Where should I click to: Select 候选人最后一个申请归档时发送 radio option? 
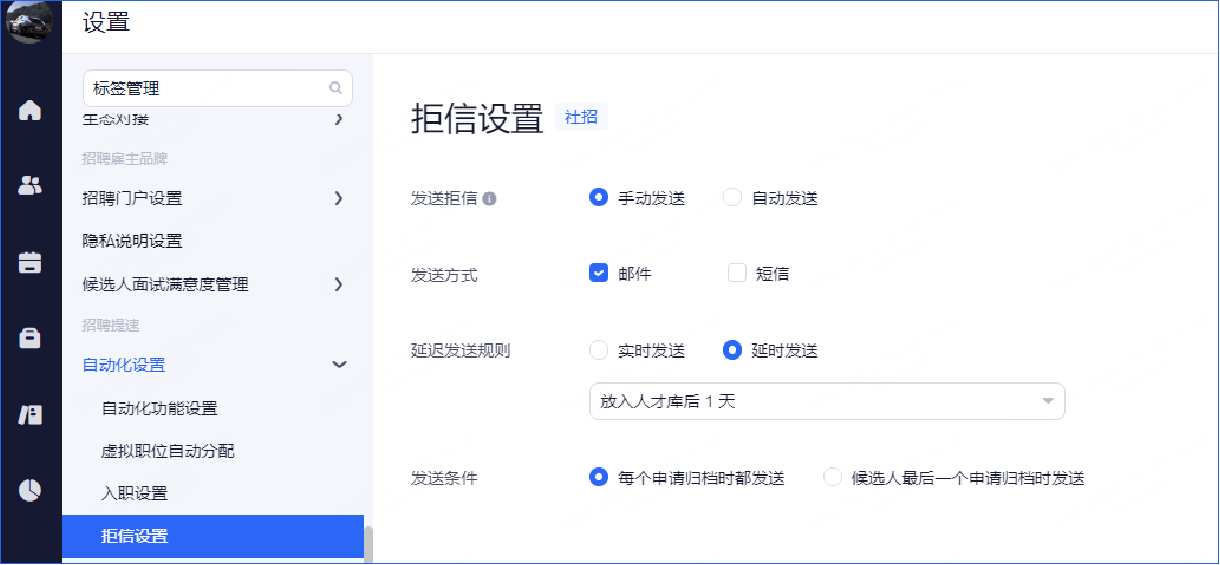point(832,478)
